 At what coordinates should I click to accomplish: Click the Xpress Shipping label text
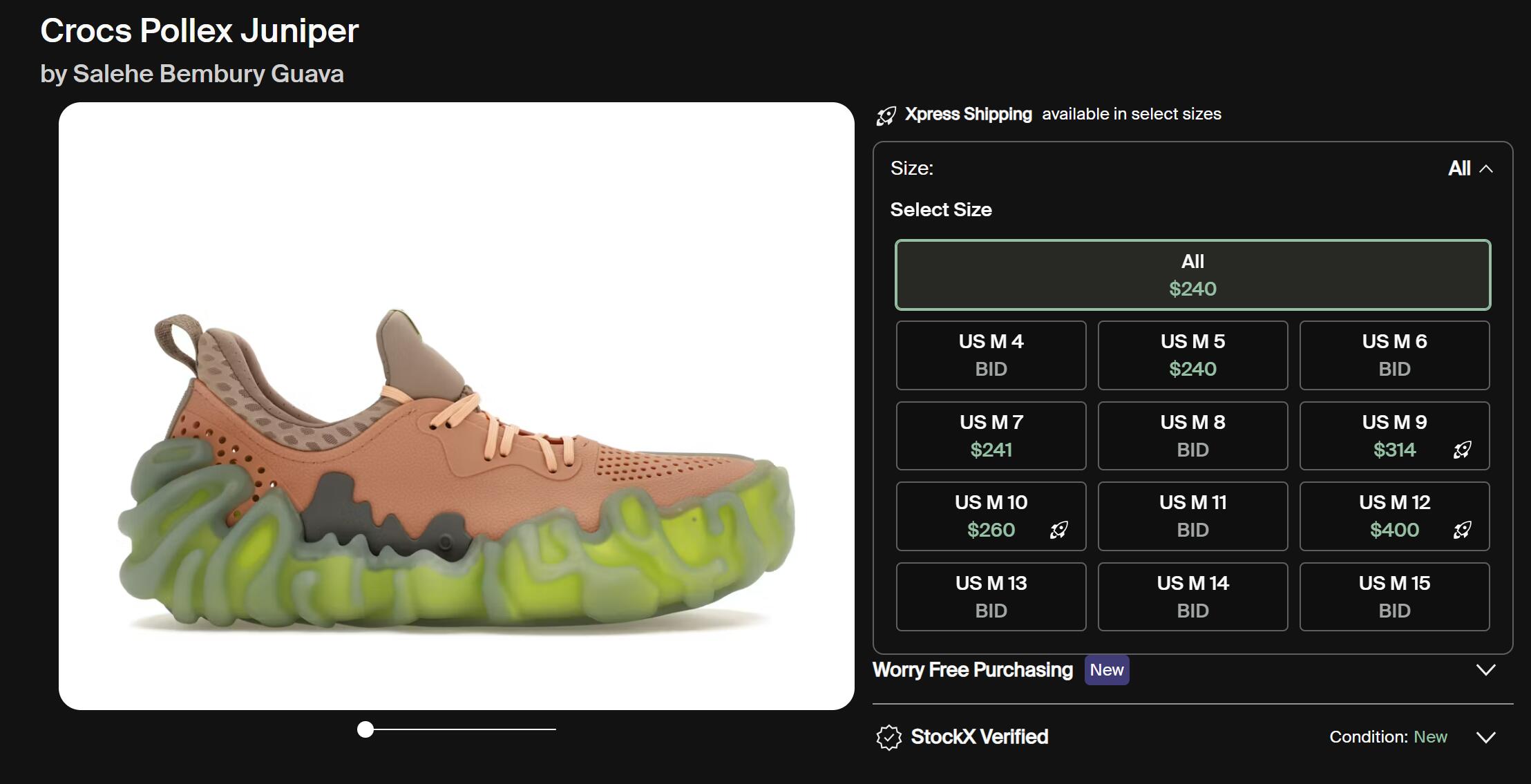[968, 114]
